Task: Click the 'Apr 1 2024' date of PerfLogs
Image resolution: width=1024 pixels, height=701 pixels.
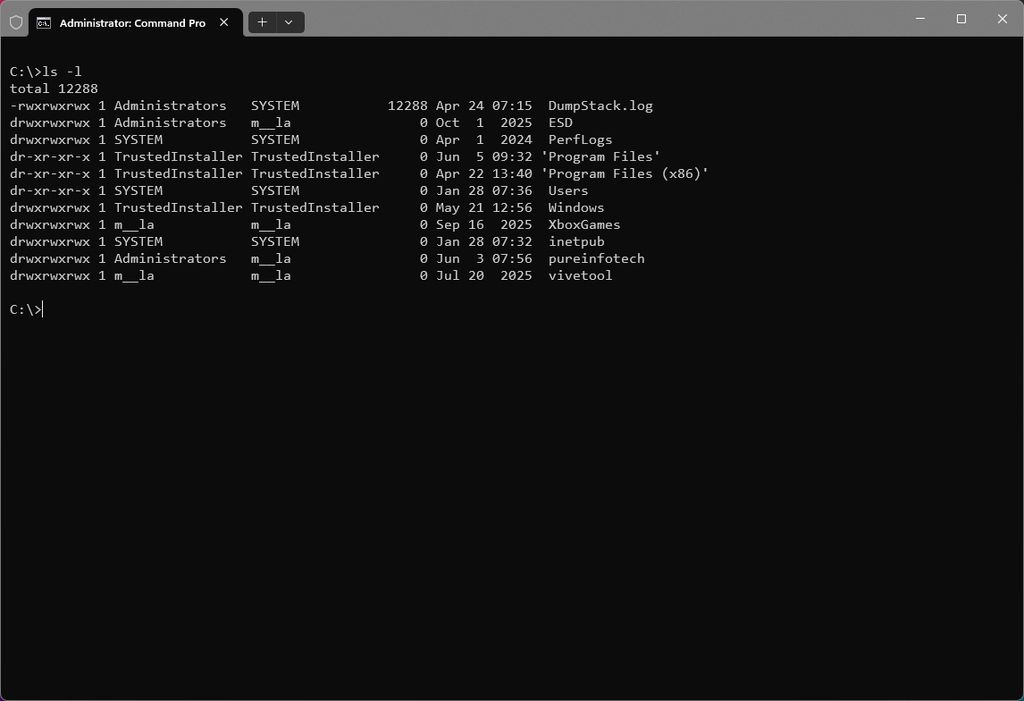Action: (484, 140)
